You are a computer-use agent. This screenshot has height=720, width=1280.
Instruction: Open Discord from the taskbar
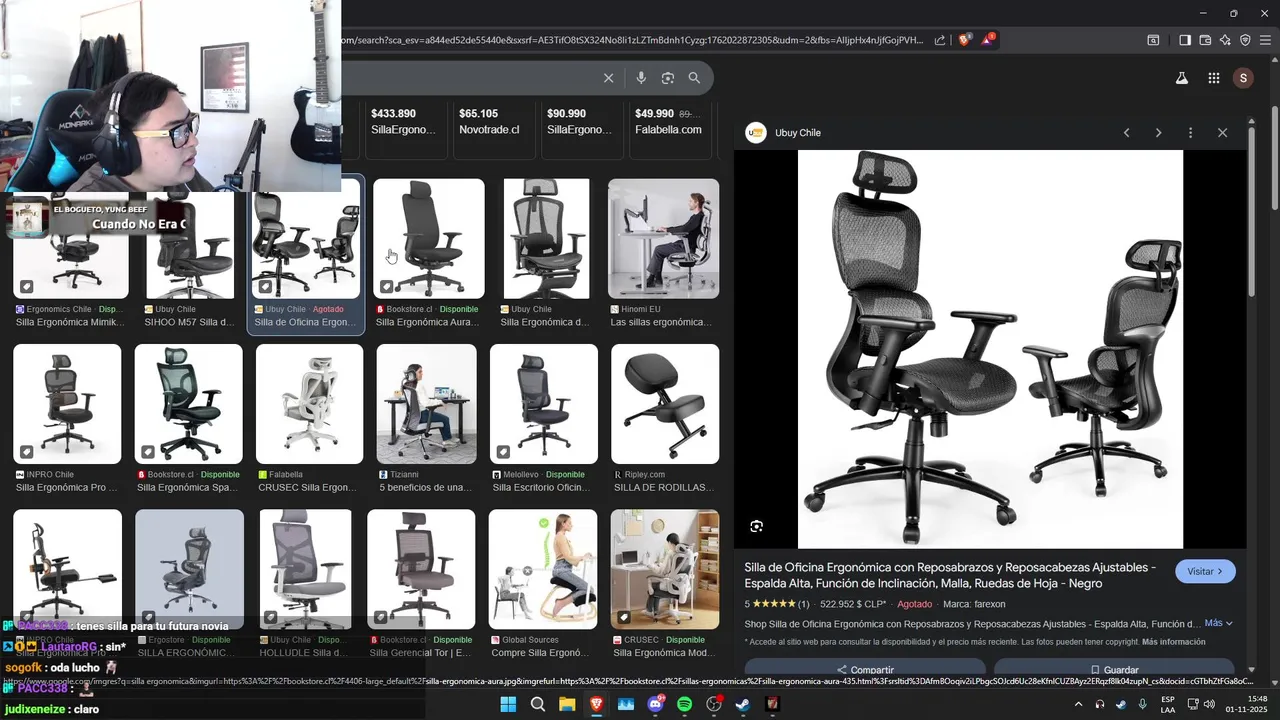point(656,704)
